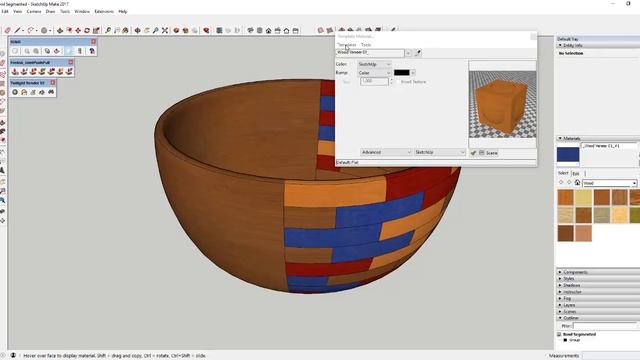Click the eyedropper icon in Template Material dialog

click(418, 53)
